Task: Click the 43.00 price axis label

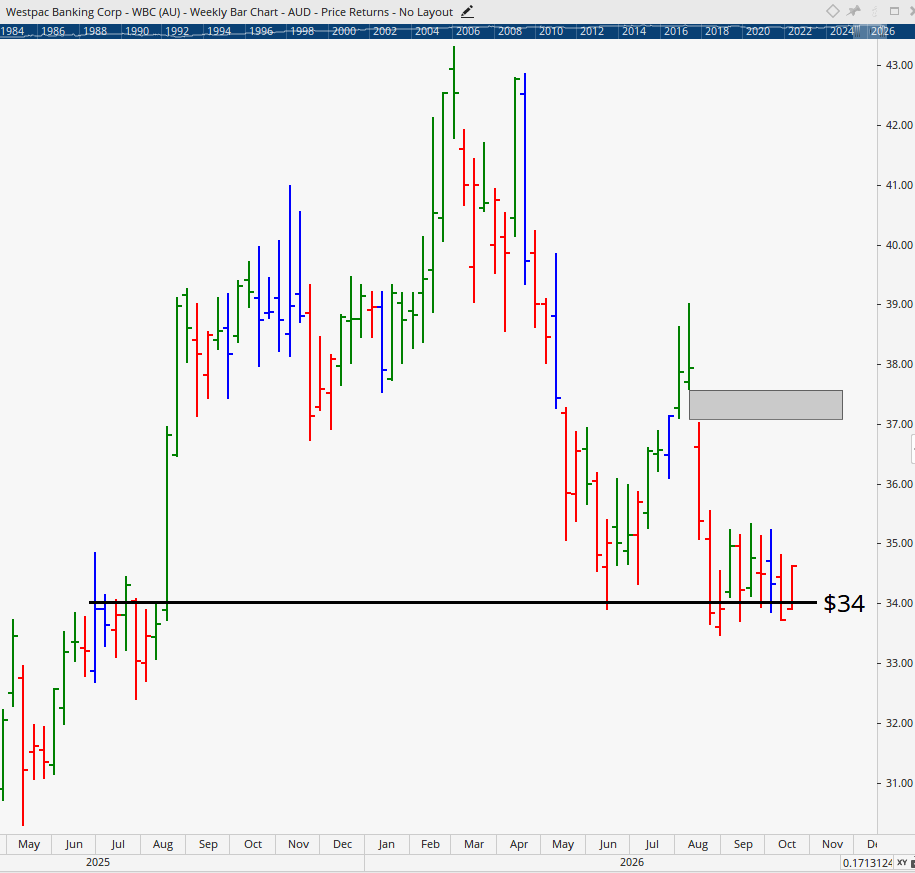Action: [899, 65]
